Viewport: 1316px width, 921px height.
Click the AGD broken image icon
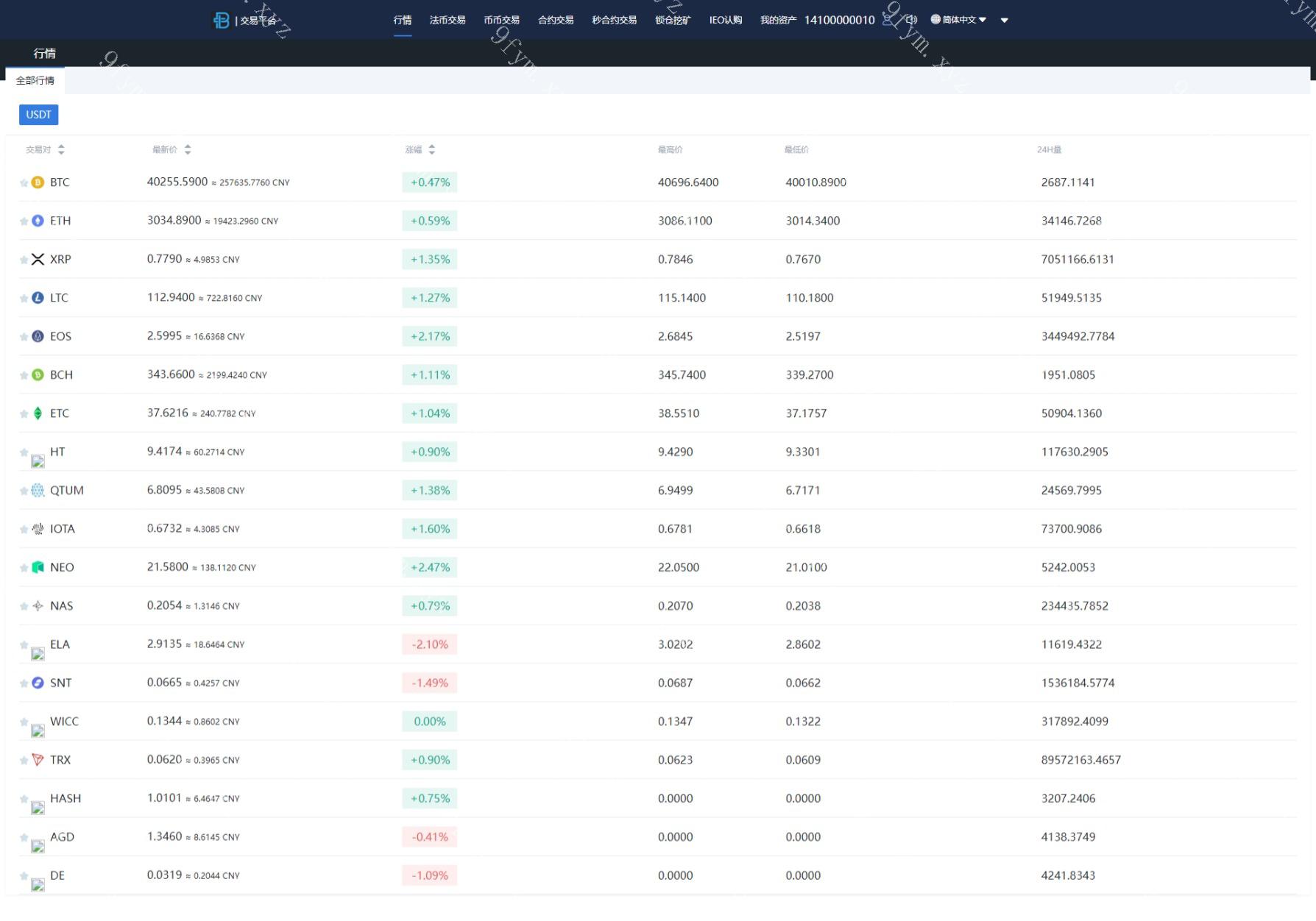pos(38,847)
